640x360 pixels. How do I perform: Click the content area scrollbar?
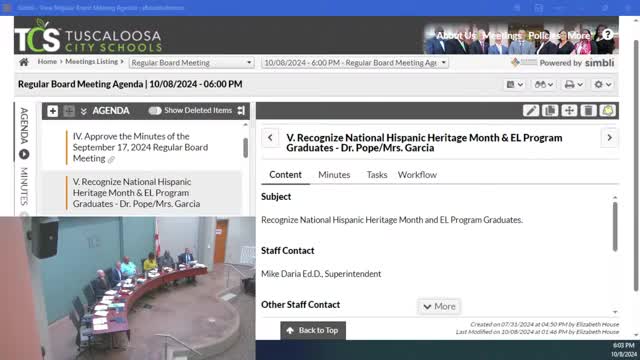coord(615,227)
